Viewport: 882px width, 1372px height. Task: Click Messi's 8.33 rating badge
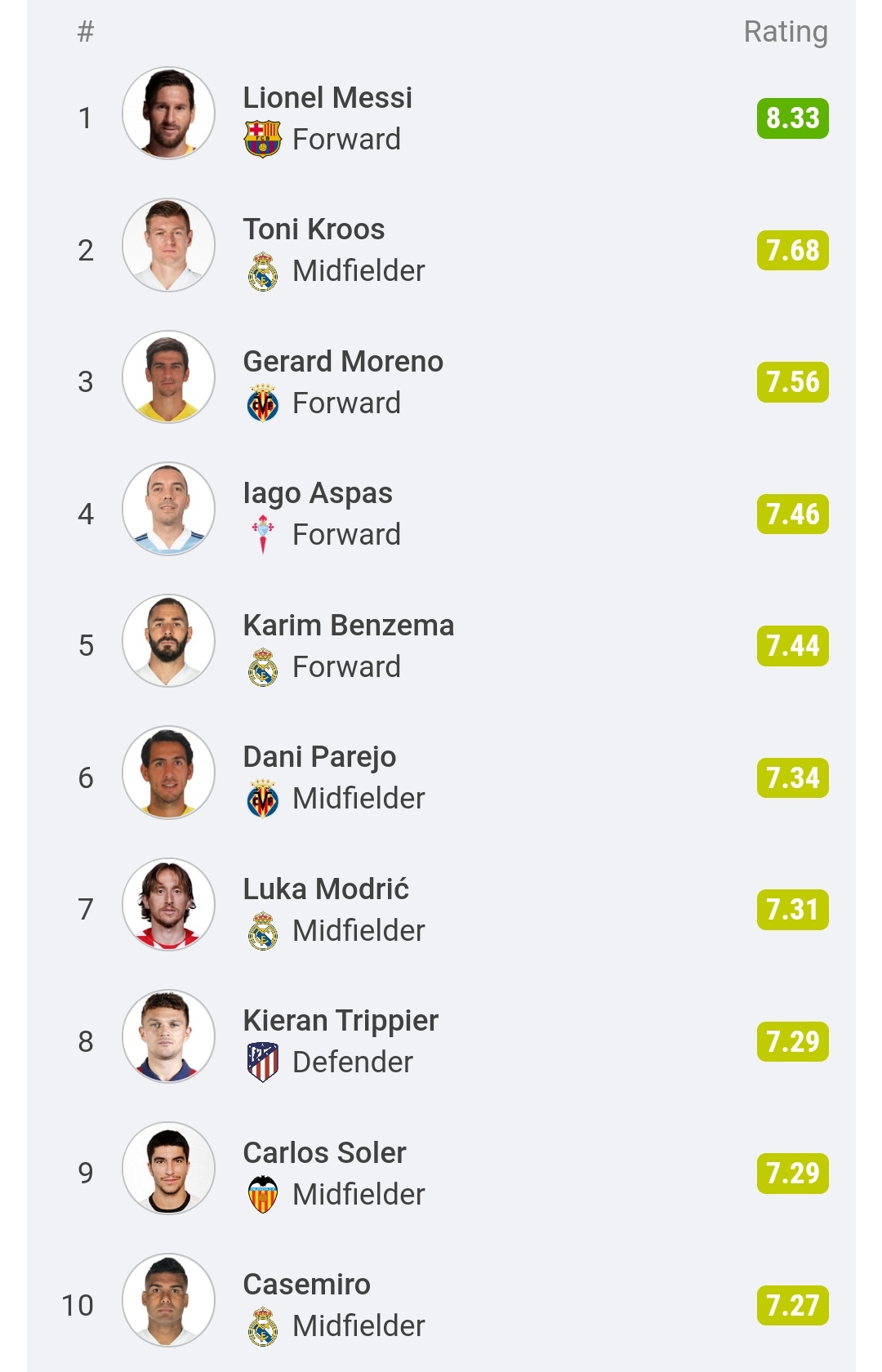792,118
